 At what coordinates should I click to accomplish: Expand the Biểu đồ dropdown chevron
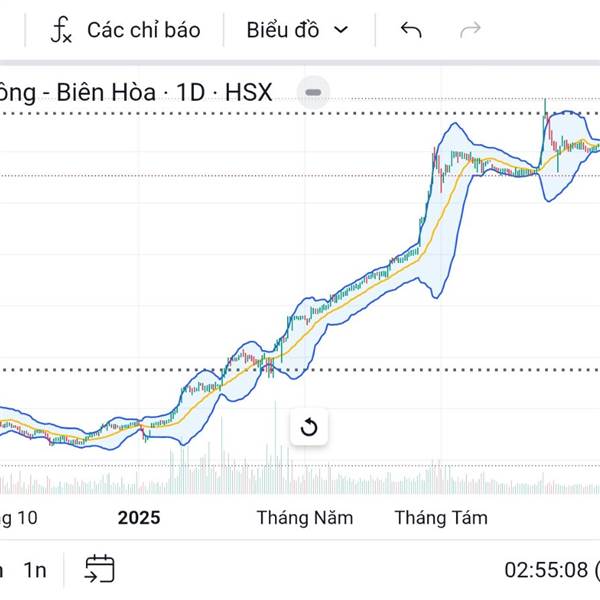click(341, 30)
